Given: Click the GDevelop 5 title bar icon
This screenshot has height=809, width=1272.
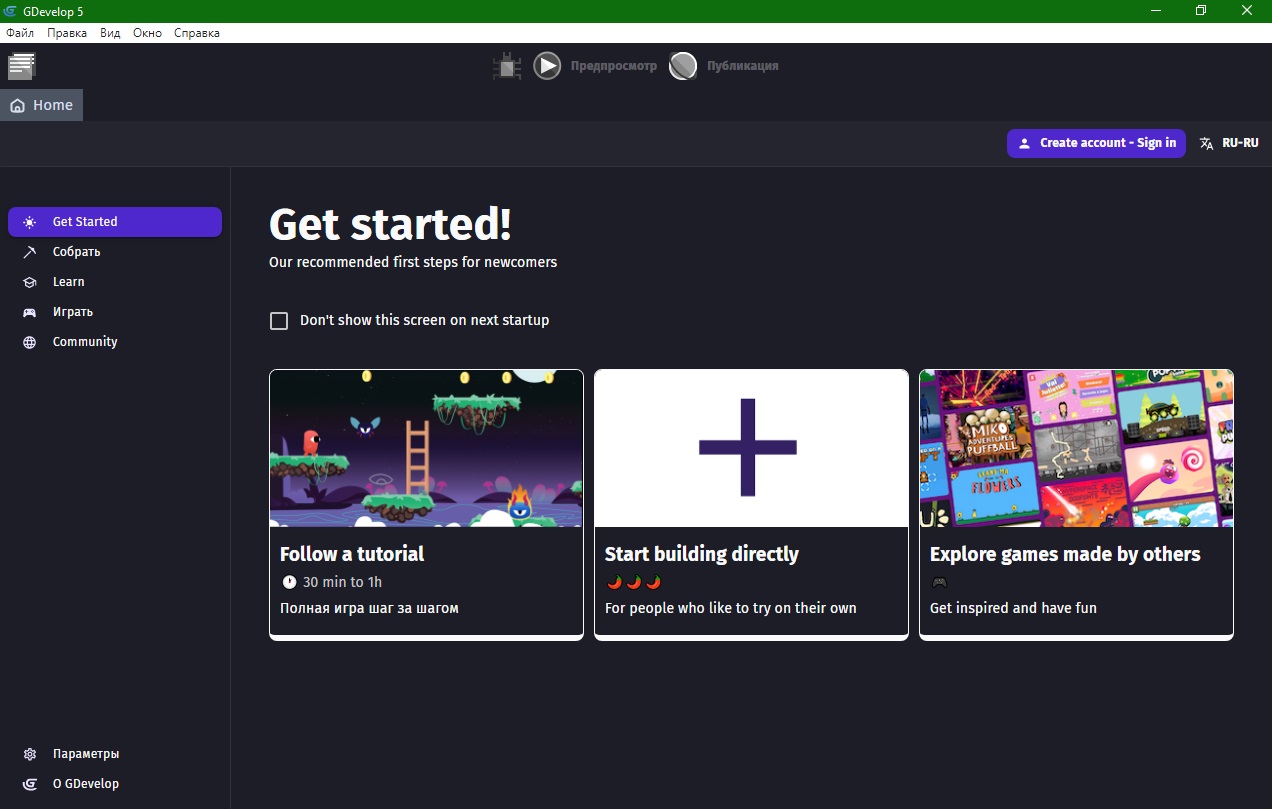Looking at the screenshot, I should pyautogui.click(x=10, y=11).
